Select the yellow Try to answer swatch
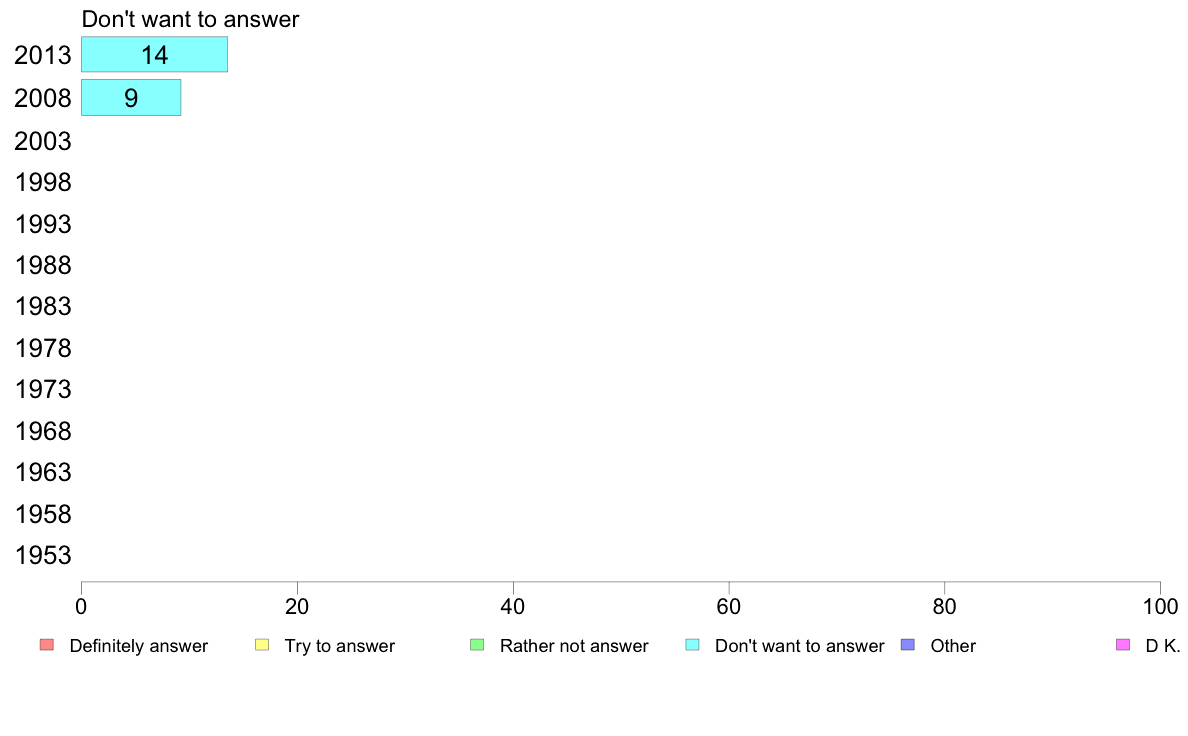The width and height of the screenshot is (1188, 736). (262, 645)
